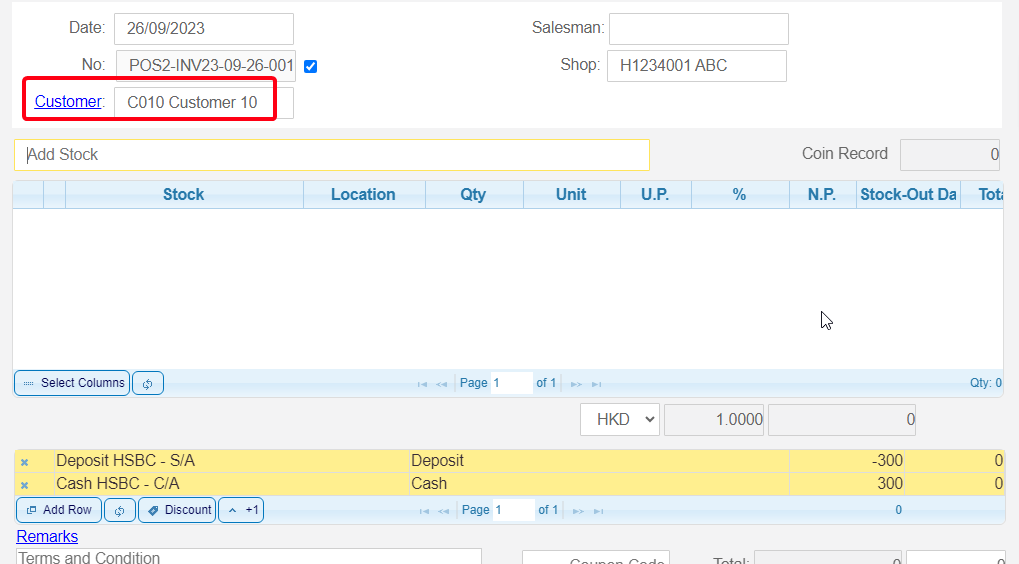
Task: Click the Salesman input field
Action: coord(698,29)
